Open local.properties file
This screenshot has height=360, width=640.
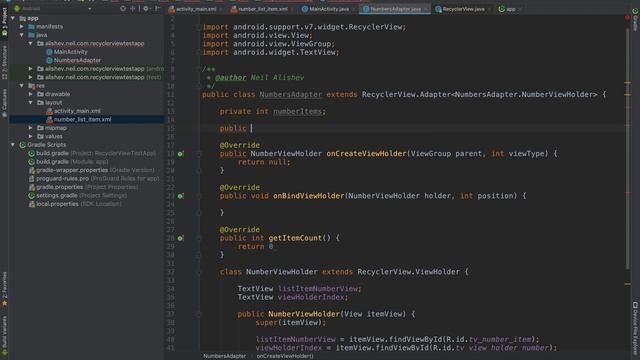tap(79, 204)
